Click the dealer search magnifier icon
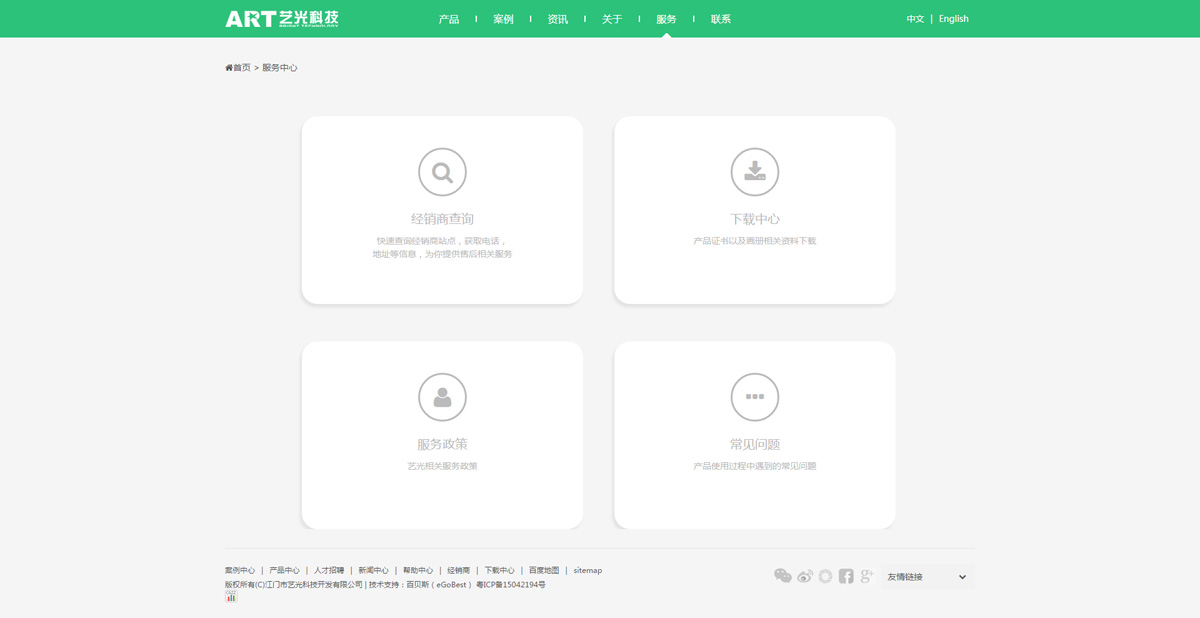Image resolution: width=1200 pixels, height=618 pixels. click(442, 172)
